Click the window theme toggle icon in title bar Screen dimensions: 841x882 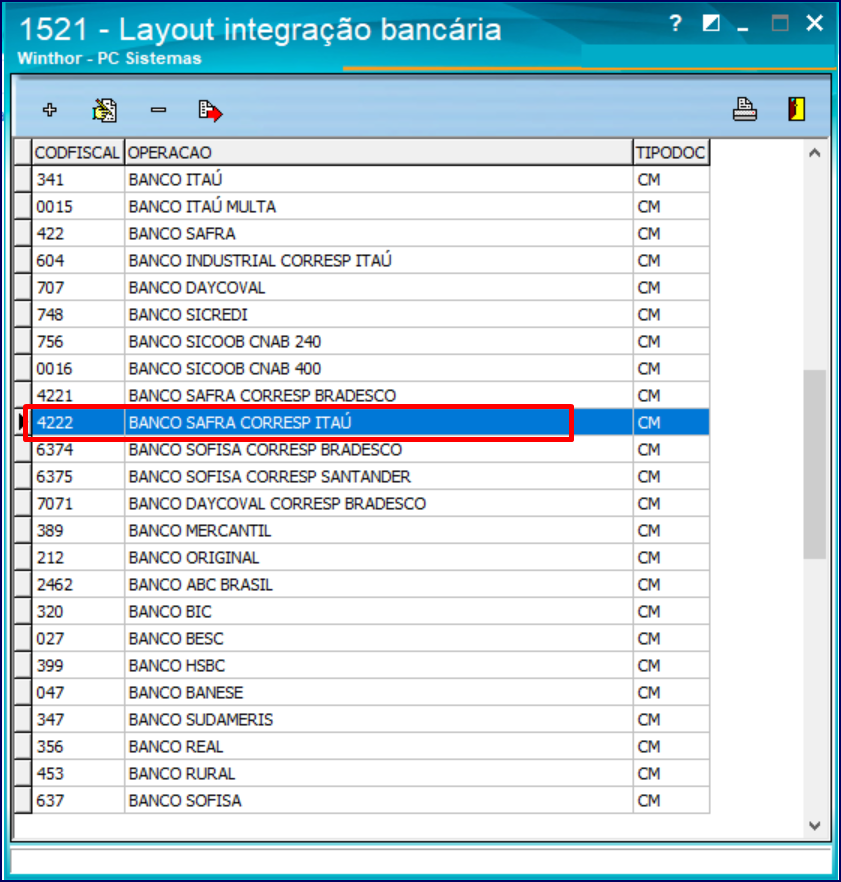[711, 23]
